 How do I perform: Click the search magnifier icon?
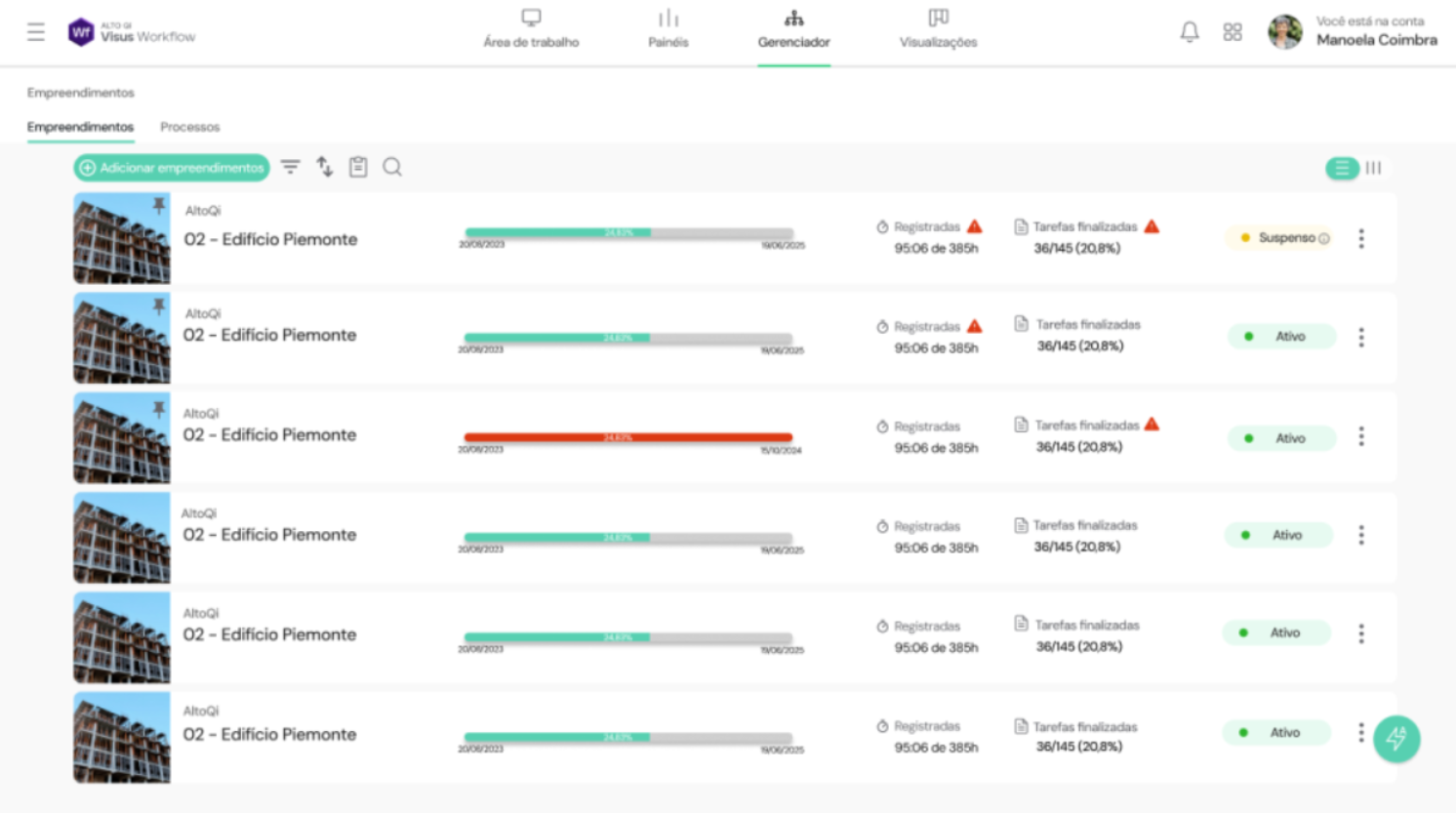[x=392, y=167]
